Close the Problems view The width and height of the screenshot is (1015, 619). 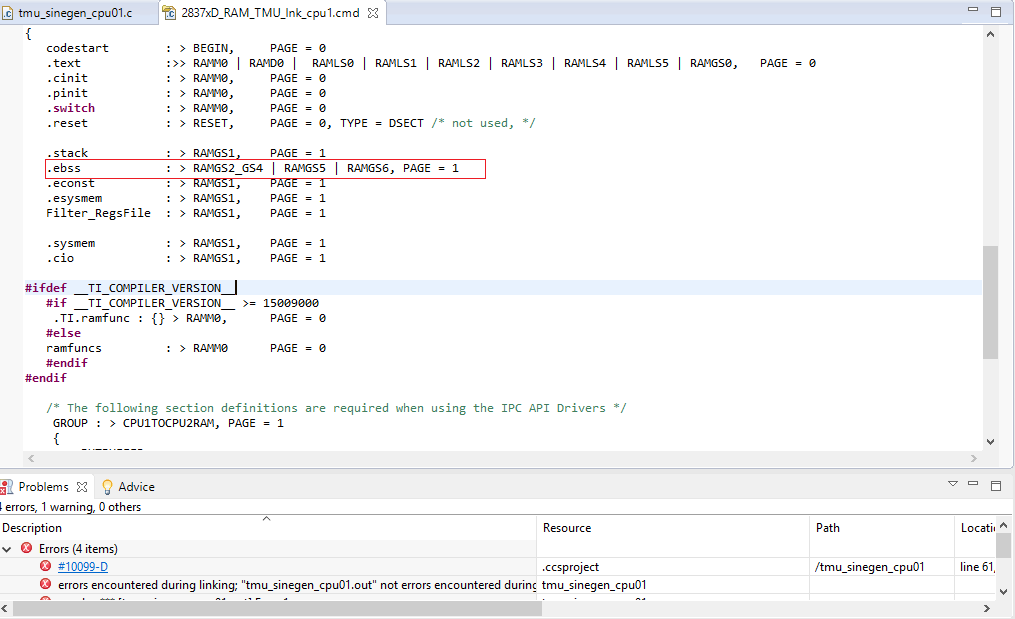82,487
